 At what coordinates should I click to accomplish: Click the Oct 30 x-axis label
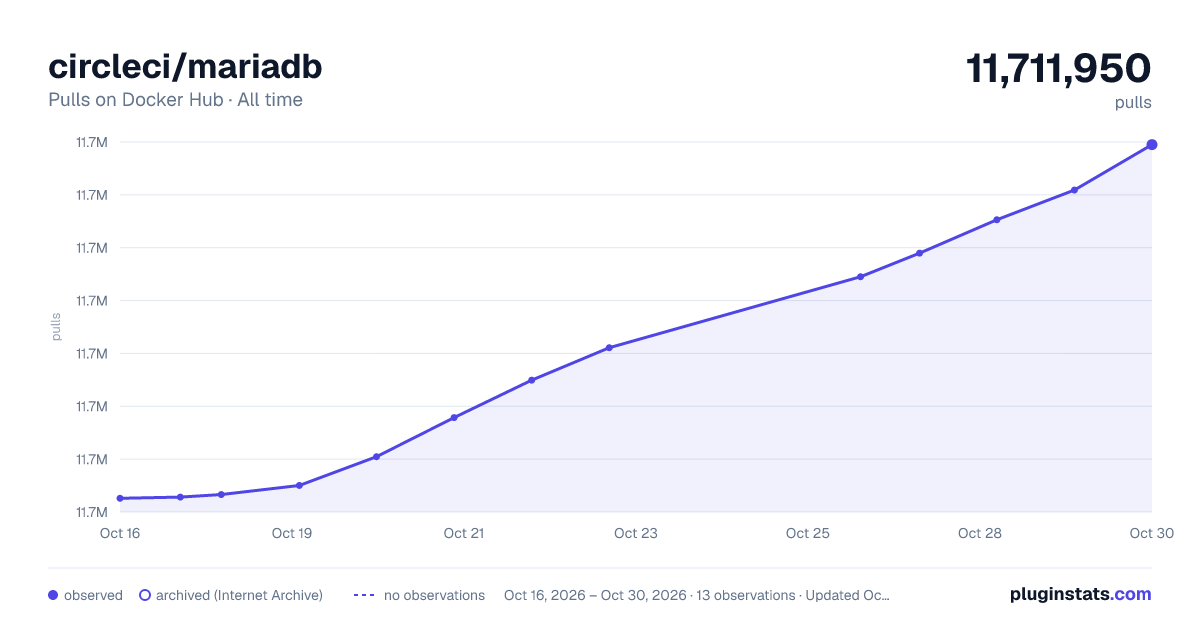point(1151,533)
